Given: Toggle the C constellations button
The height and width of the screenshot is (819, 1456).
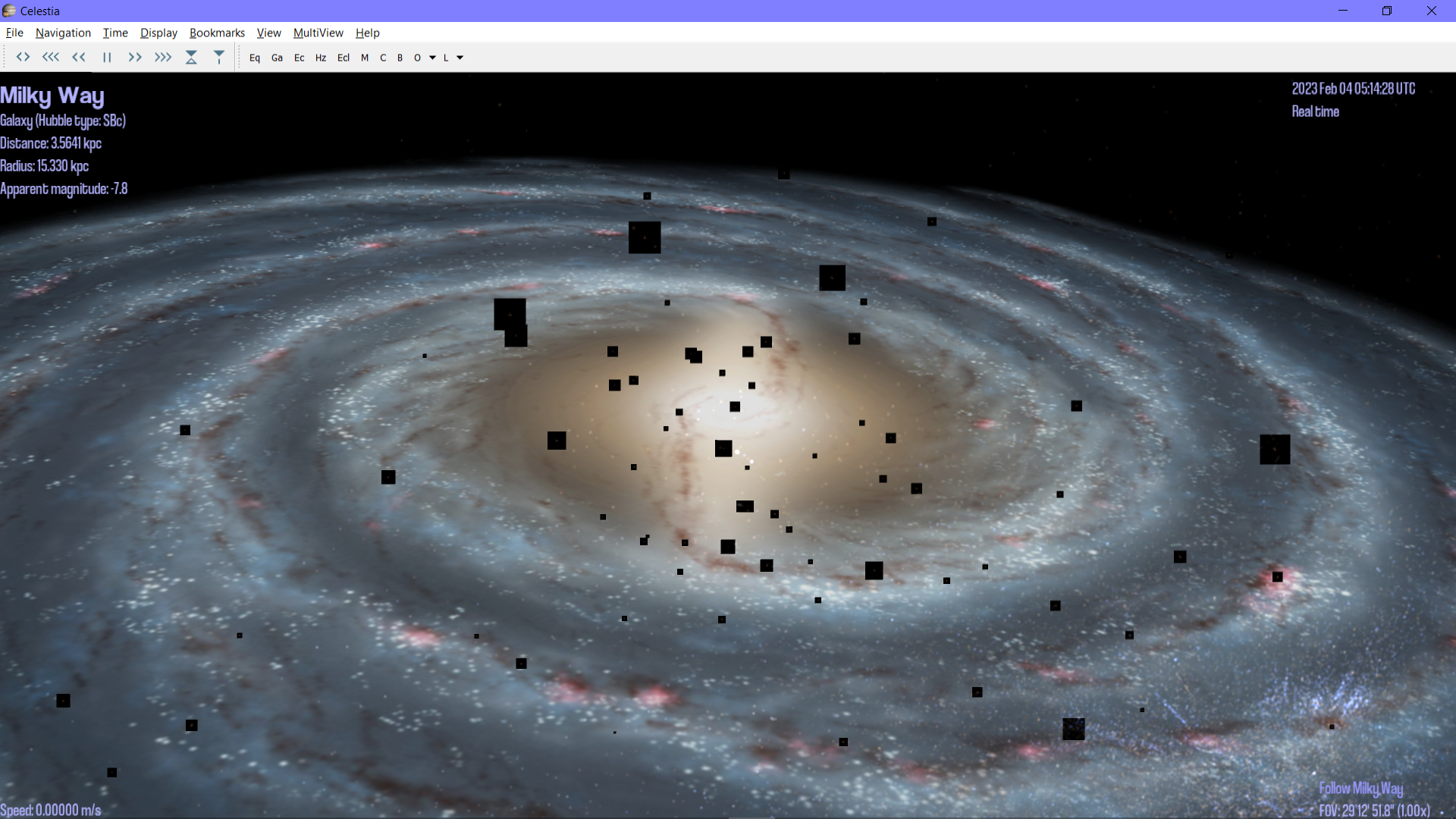Looking at the screenshot, I should (383, 58).
